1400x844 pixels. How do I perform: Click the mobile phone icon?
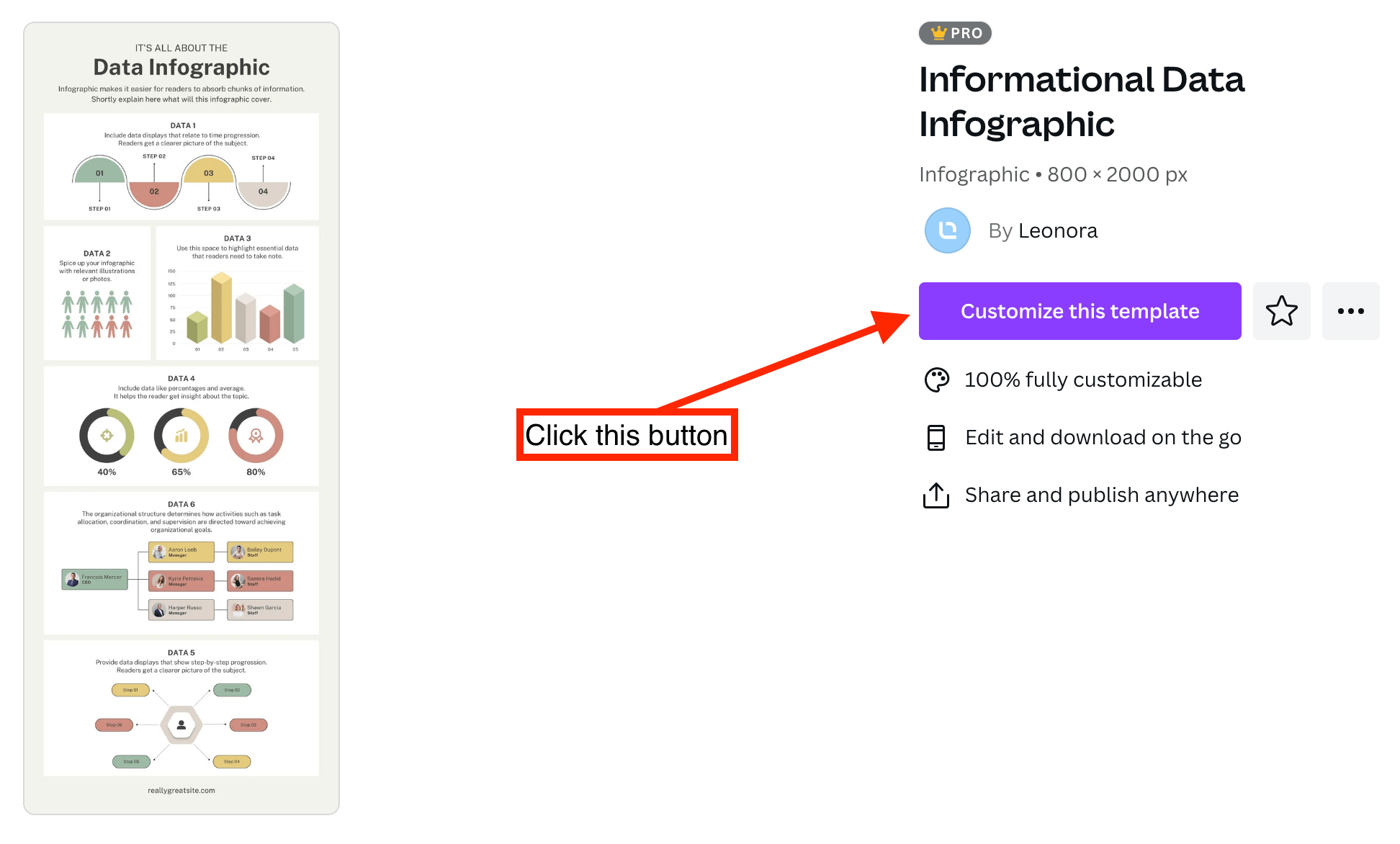(x=936, y=437)
